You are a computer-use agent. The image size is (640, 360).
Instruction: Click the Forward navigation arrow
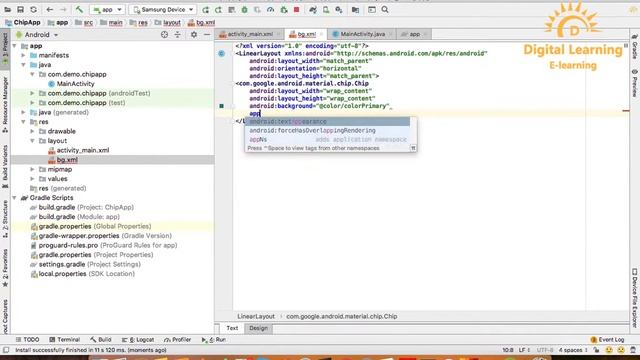pyautogui.click(x=63, y=9)
